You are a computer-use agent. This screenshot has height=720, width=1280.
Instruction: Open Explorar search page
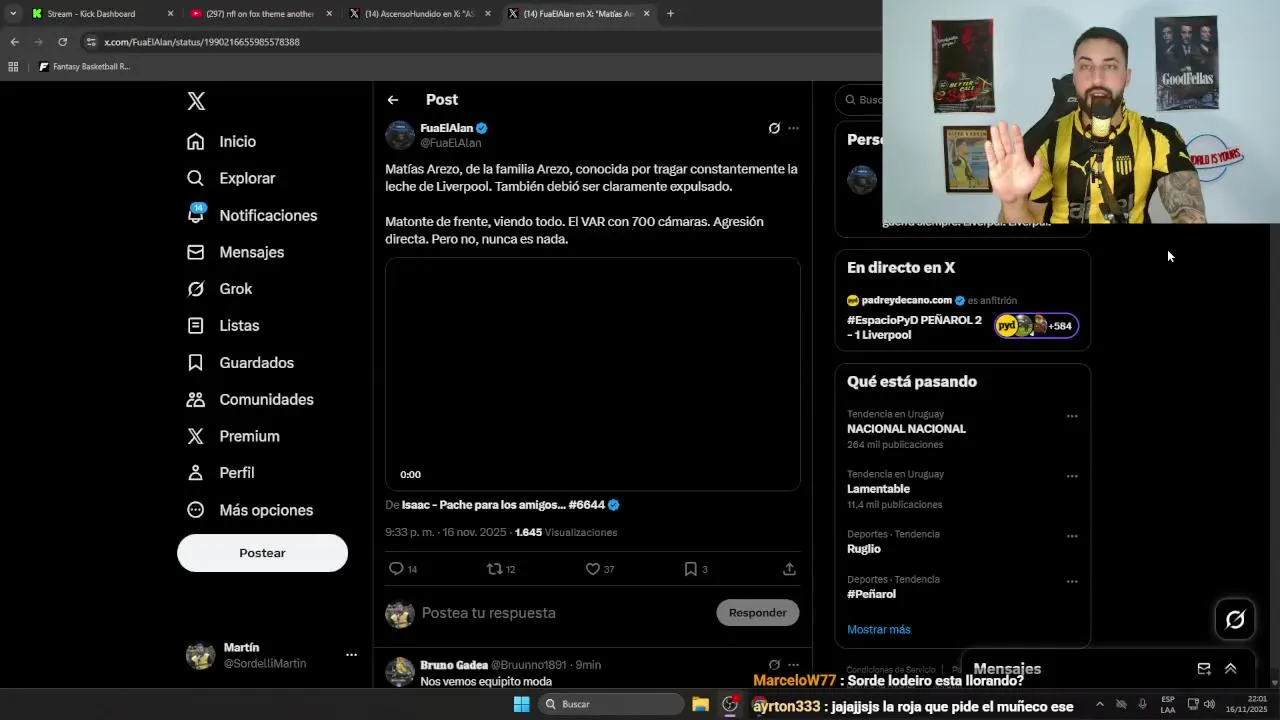coord(230,178)
